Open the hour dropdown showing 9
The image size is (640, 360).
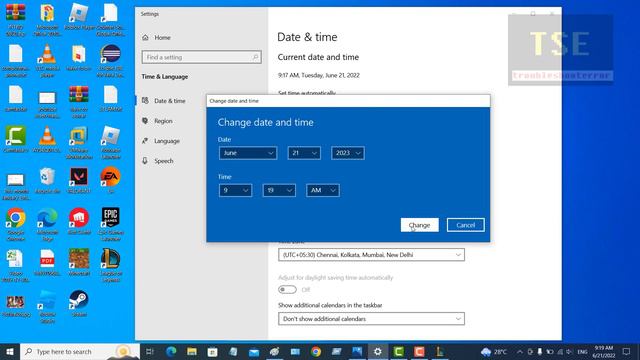coord(235,190)
